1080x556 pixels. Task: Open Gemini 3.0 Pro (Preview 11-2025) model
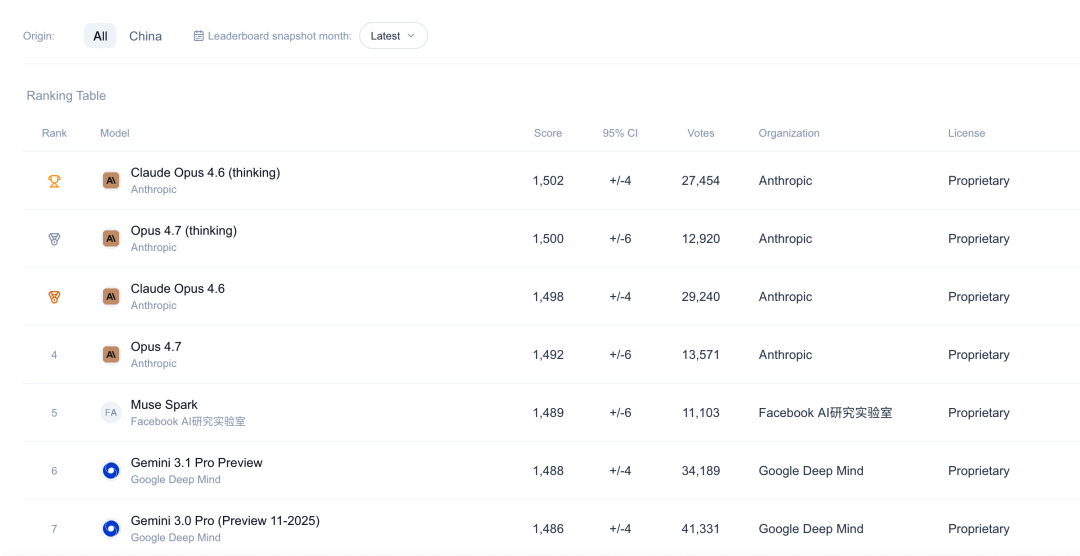click(225, 521)
